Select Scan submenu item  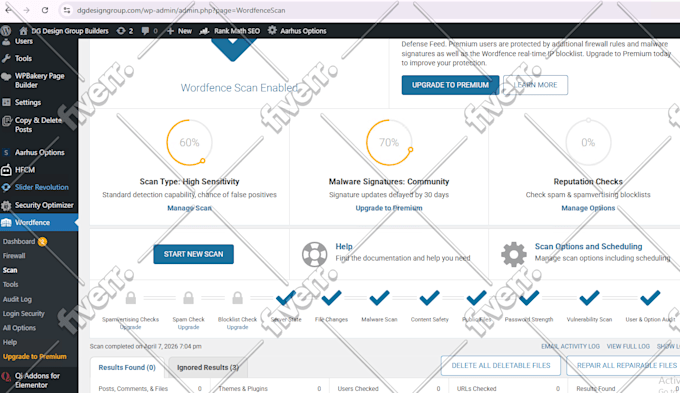click(10, 270)
